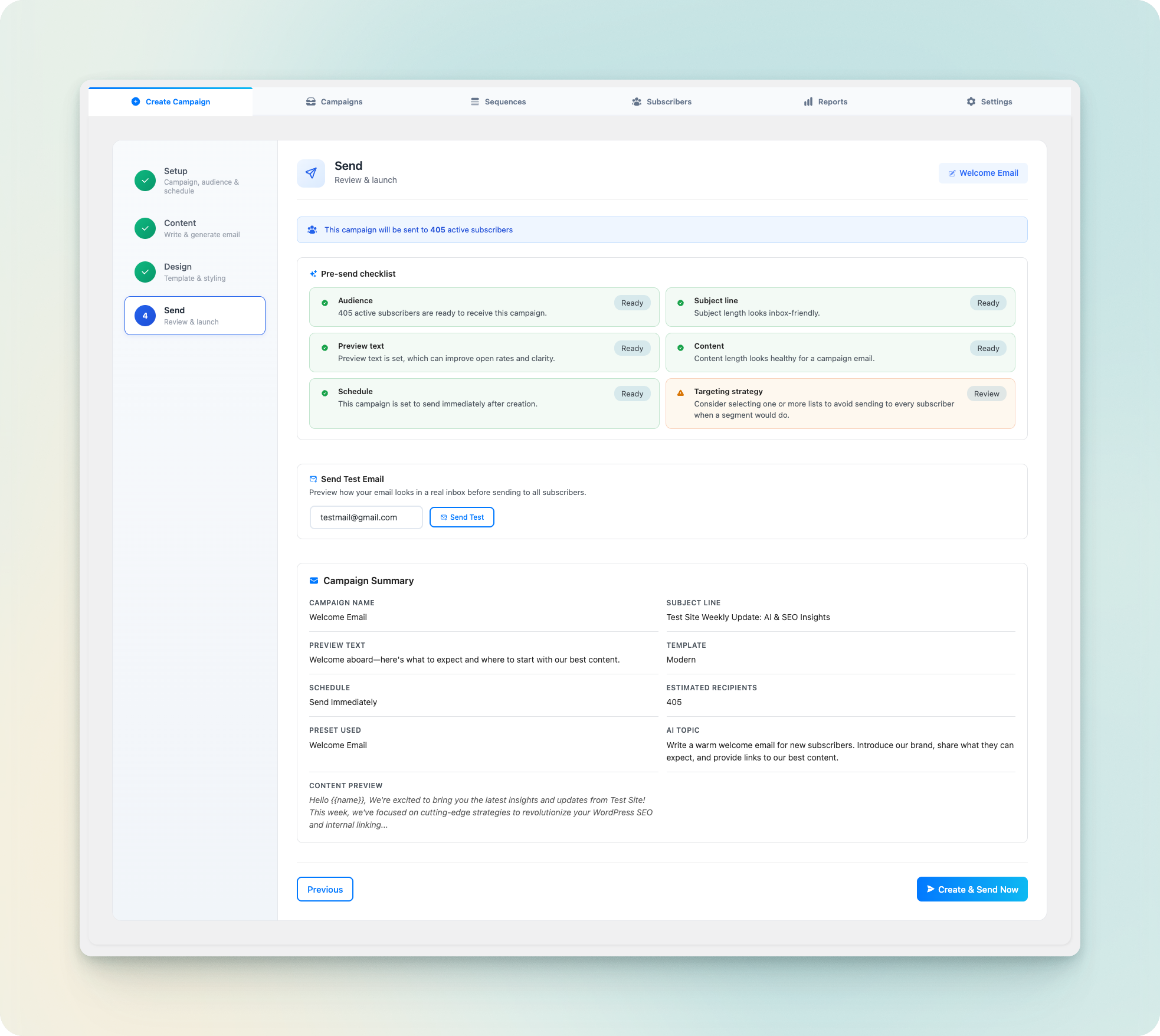Screen dimensions: 1160x1036
Task: Click the envelope icon beside Campaign Summary
Action: coord(313,581)
